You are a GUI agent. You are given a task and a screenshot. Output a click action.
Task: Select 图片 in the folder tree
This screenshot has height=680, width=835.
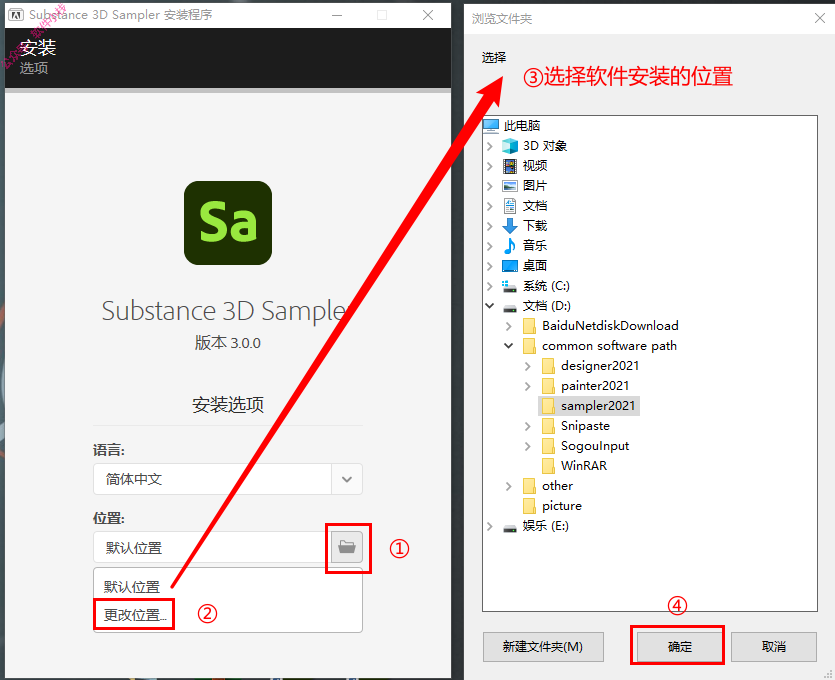pyautogui.click(x=535, y=186)
